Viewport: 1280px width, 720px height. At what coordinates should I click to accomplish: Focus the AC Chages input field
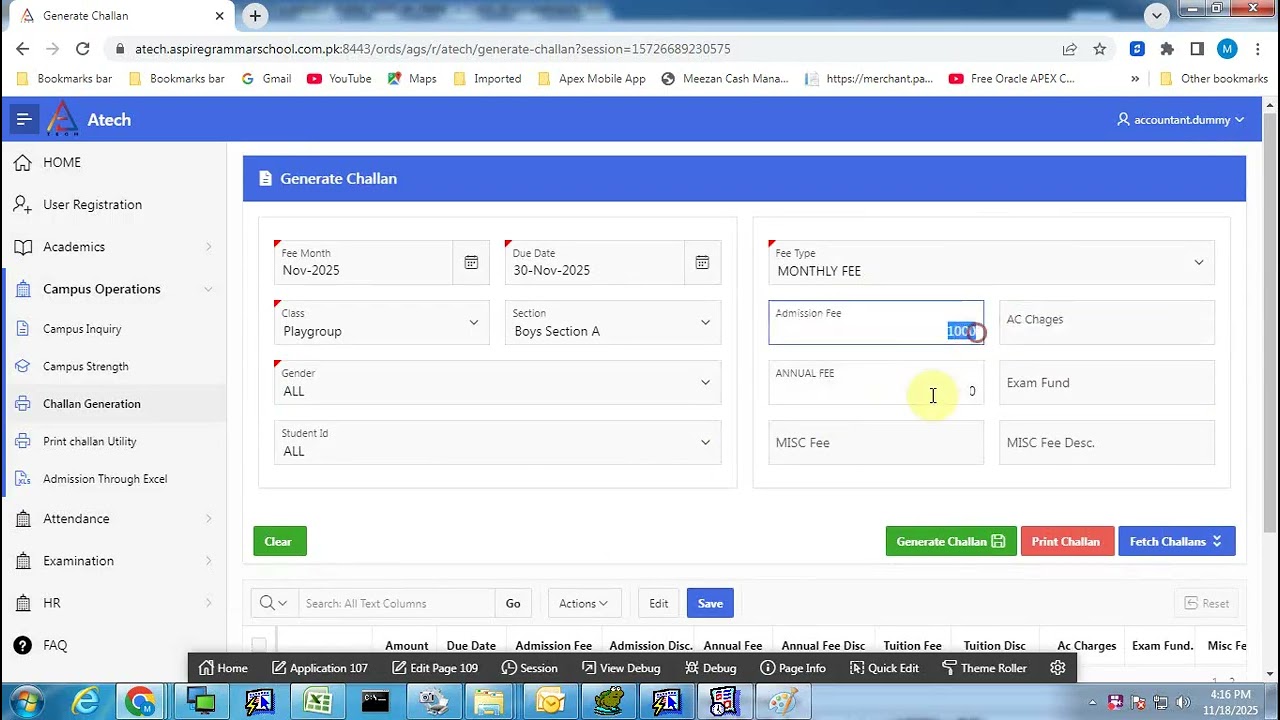(x=1107, y=323)
